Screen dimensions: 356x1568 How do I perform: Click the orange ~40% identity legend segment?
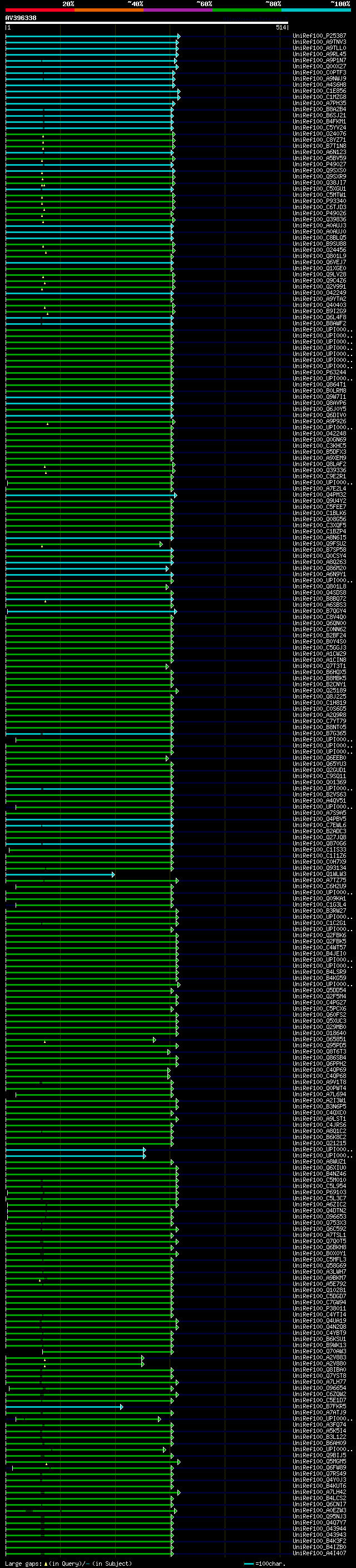coord(109,10)
